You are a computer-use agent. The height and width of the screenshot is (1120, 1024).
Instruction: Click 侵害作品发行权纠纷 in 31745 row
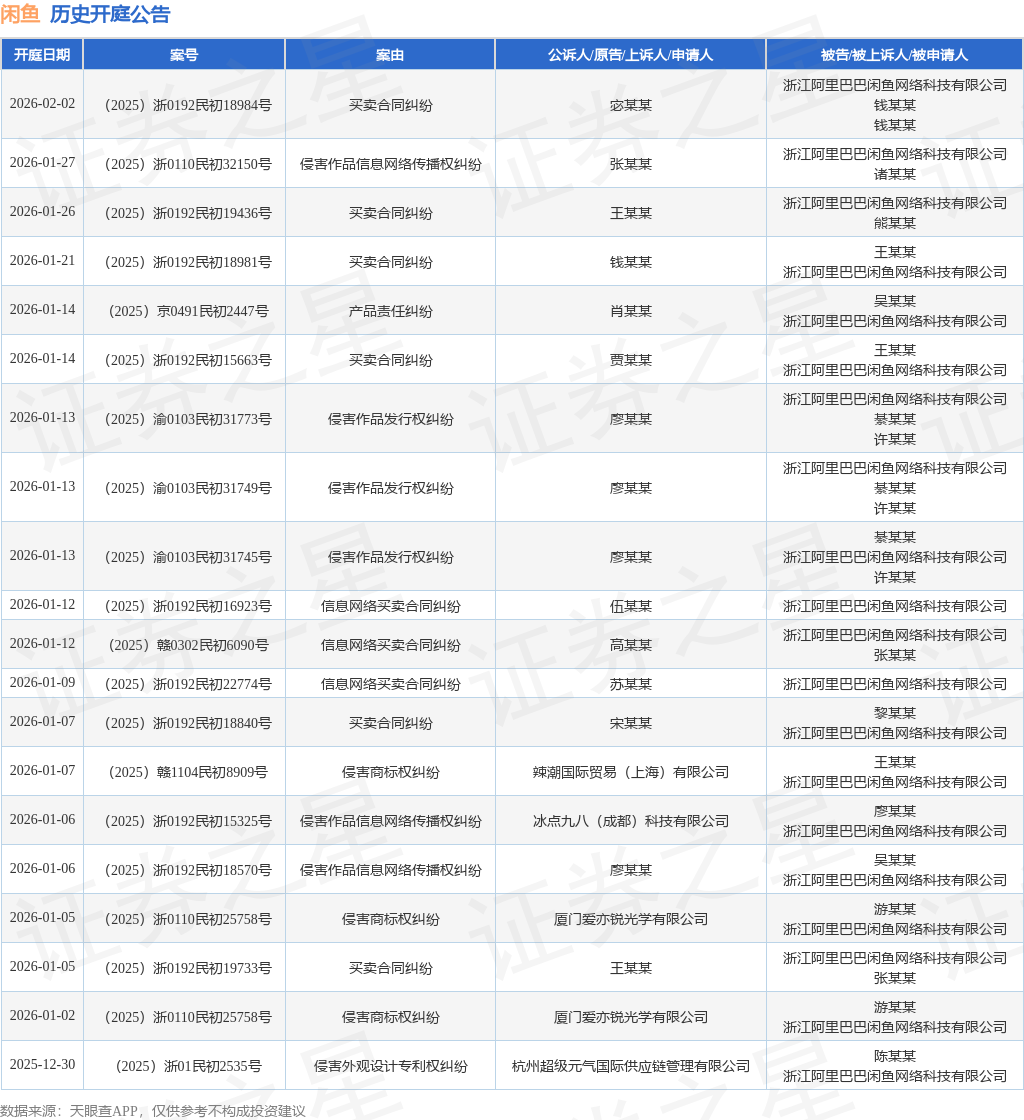(x=390, y=557)
